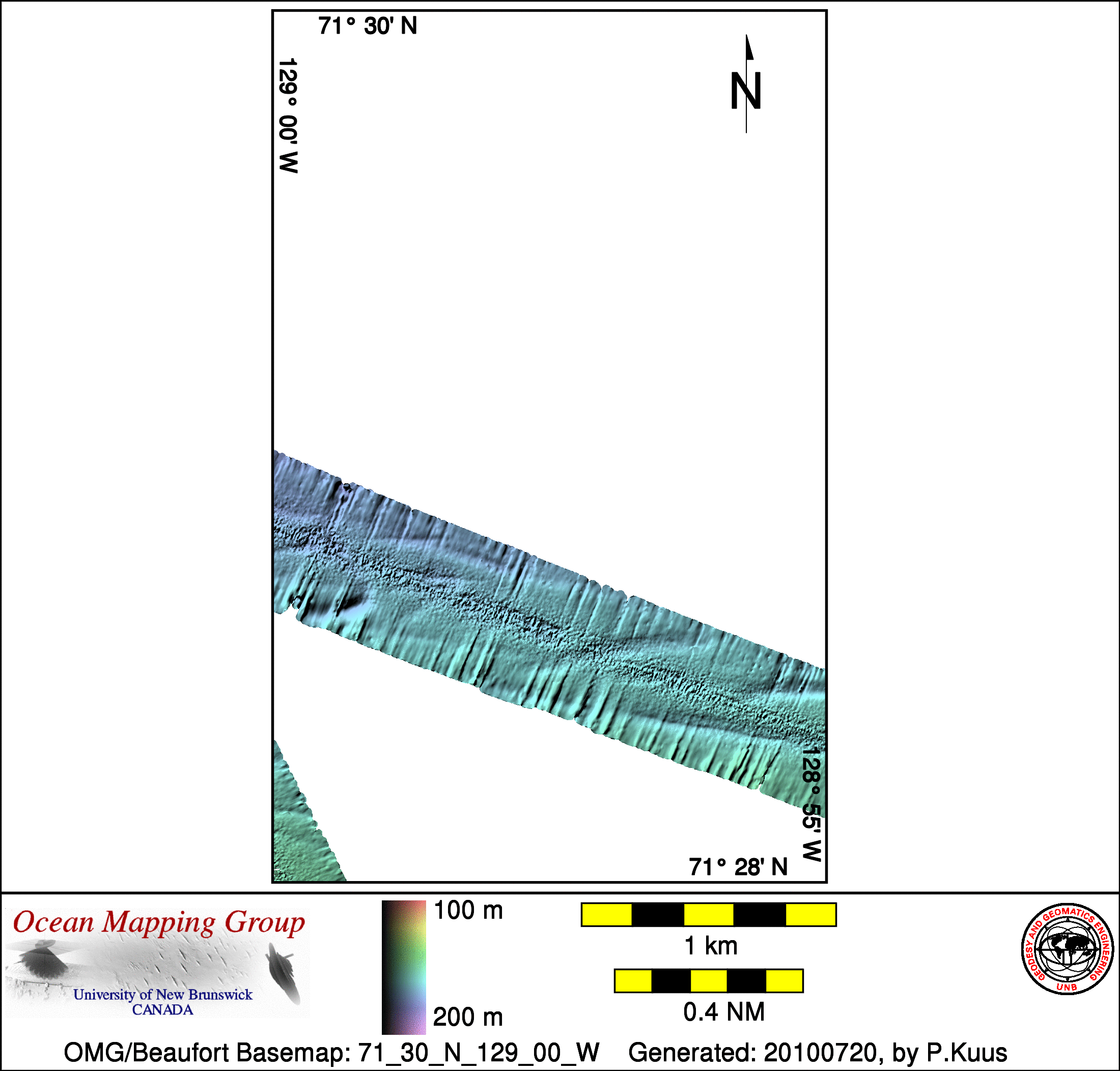Screen dimensions: 1120x1071
Task: Click the 1 km scale bar
Action: coord(708,915)
